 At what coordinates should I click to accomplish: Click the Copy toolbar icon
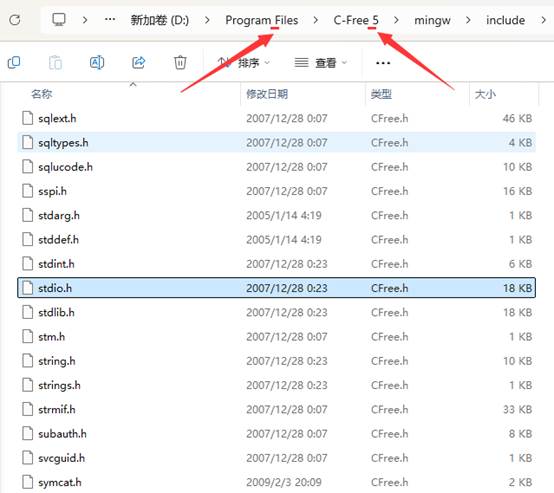point(14,63)
